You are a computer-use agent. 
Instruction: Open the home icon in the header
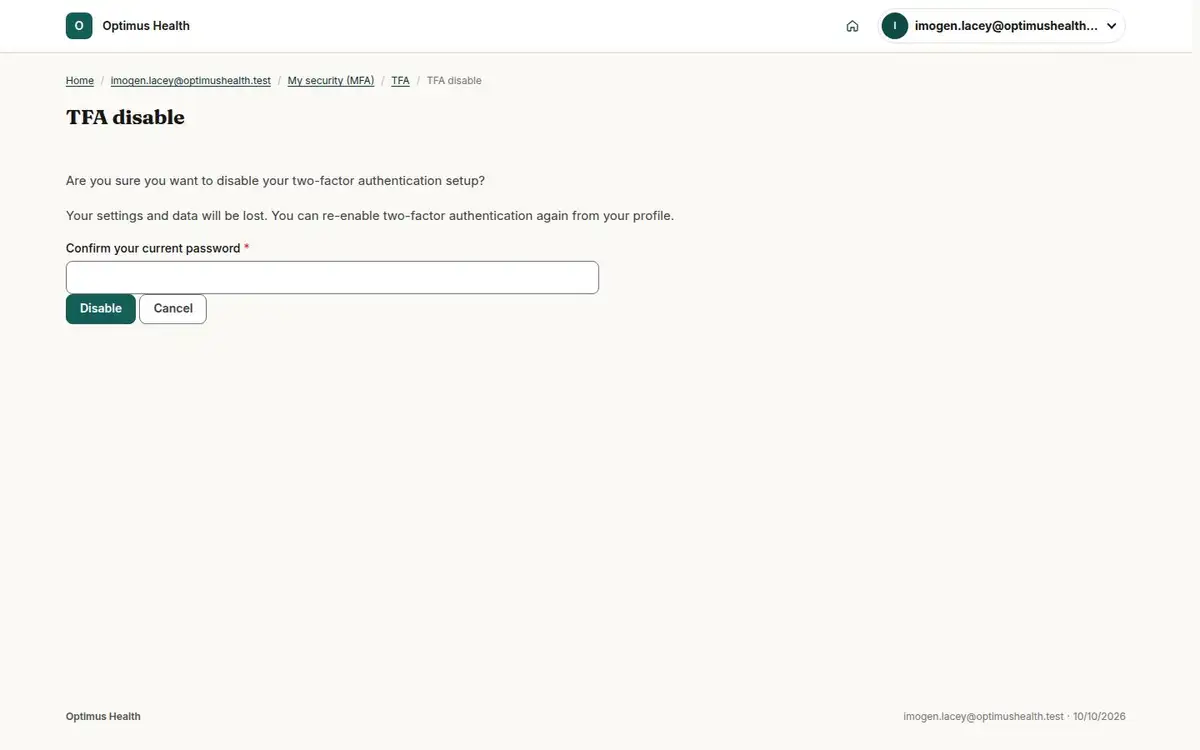tap(852, 26)
